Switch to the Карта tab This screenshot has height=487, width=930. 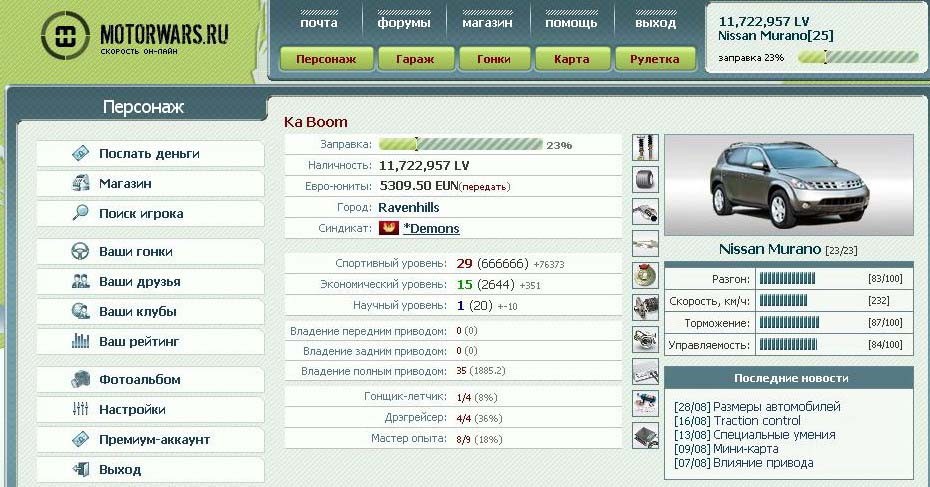572,59
